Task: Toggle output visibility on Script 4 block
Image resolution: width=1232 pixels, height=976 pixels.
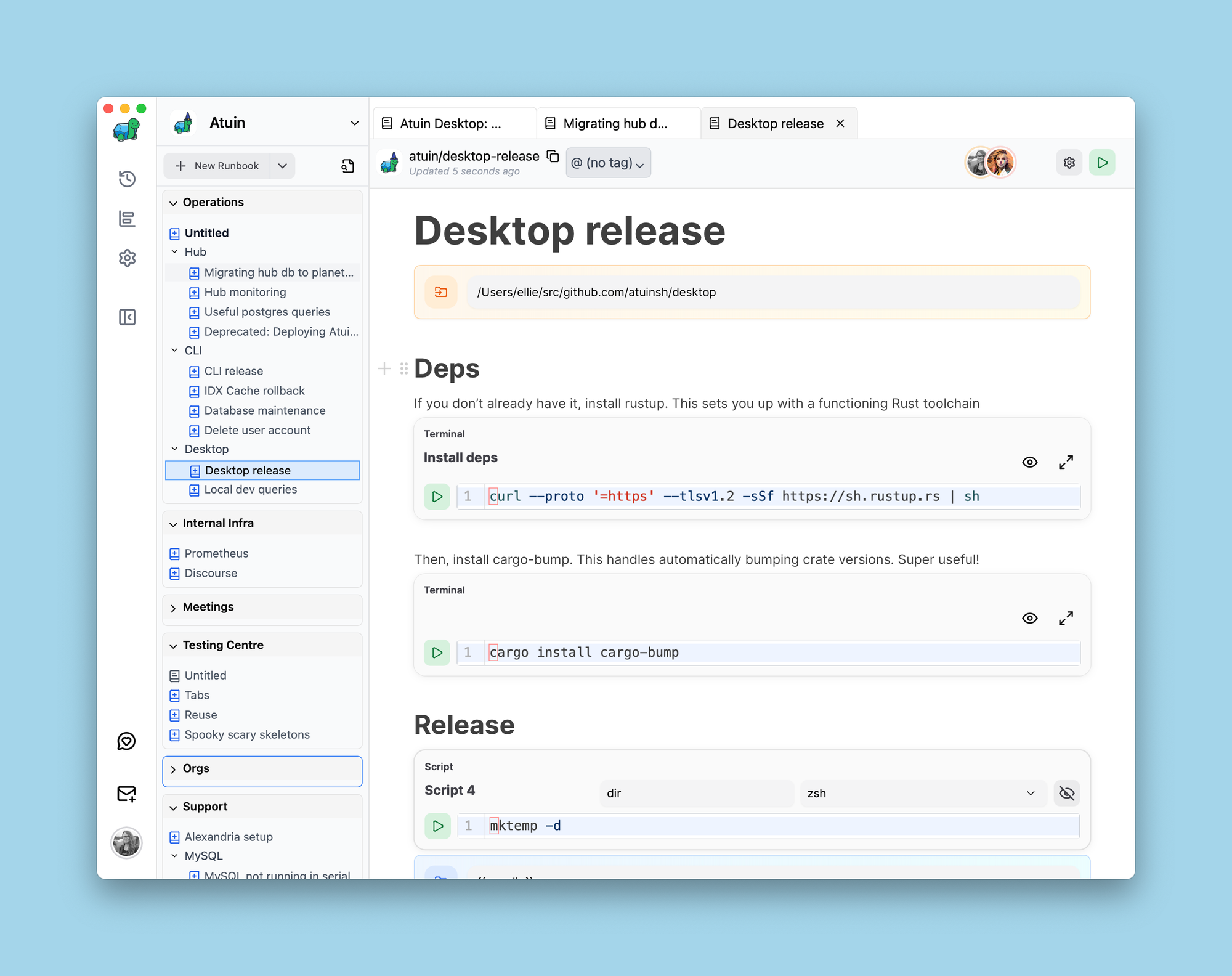Action: click(x=1066, y=793)
